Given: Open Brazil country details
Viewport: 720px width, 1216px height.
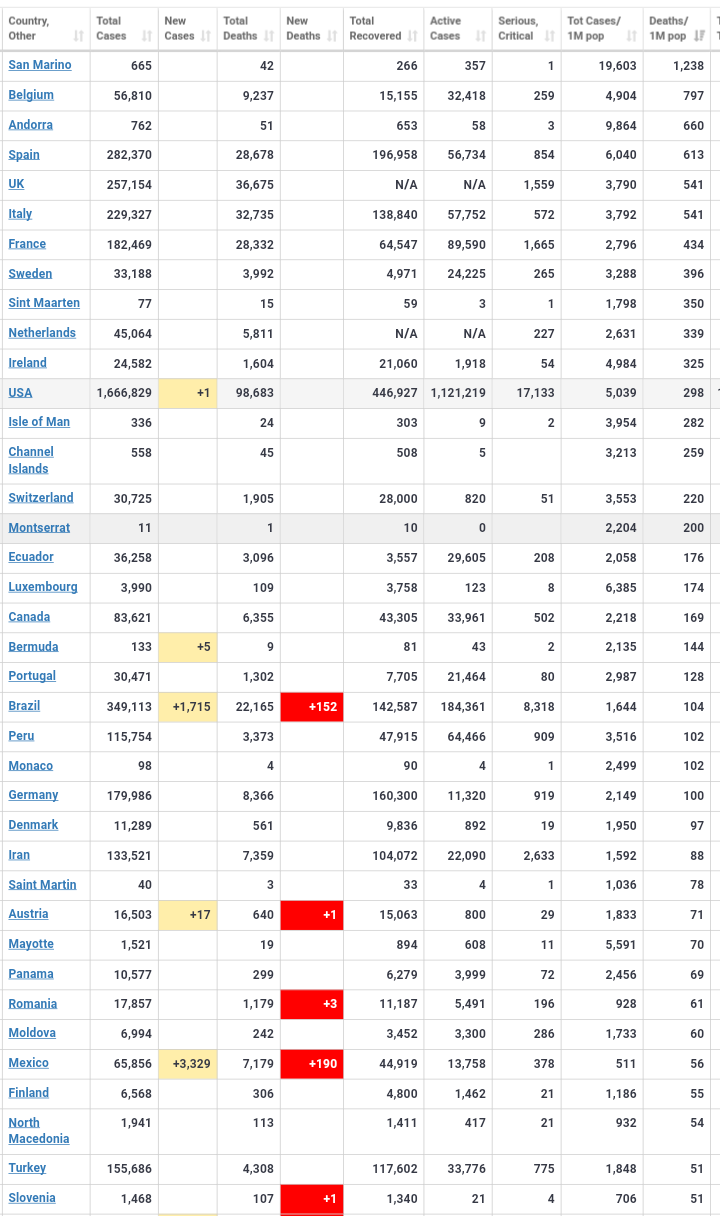Looking at the screenshot, I should [24, 706].
